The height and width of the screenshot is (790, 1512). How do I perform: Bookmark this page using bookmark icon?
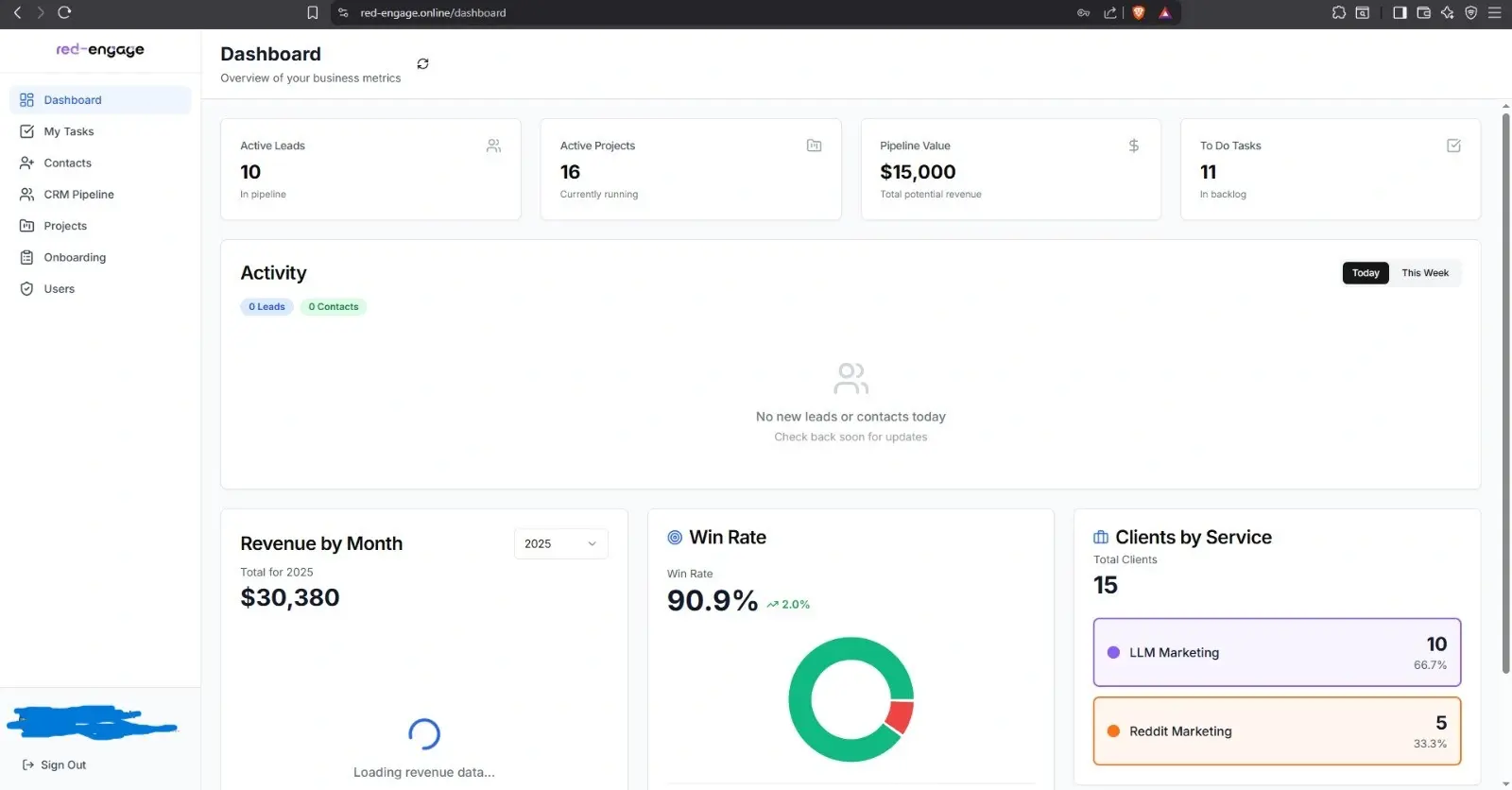(x=313, y=12)
